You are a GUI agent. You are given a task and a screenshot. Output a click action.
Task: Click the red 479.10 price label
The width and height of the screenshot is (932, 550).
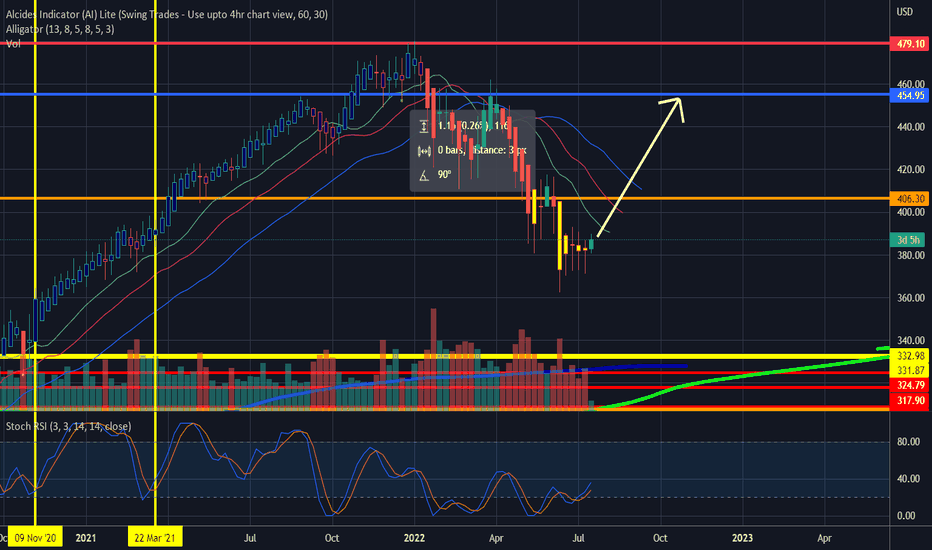909,44
